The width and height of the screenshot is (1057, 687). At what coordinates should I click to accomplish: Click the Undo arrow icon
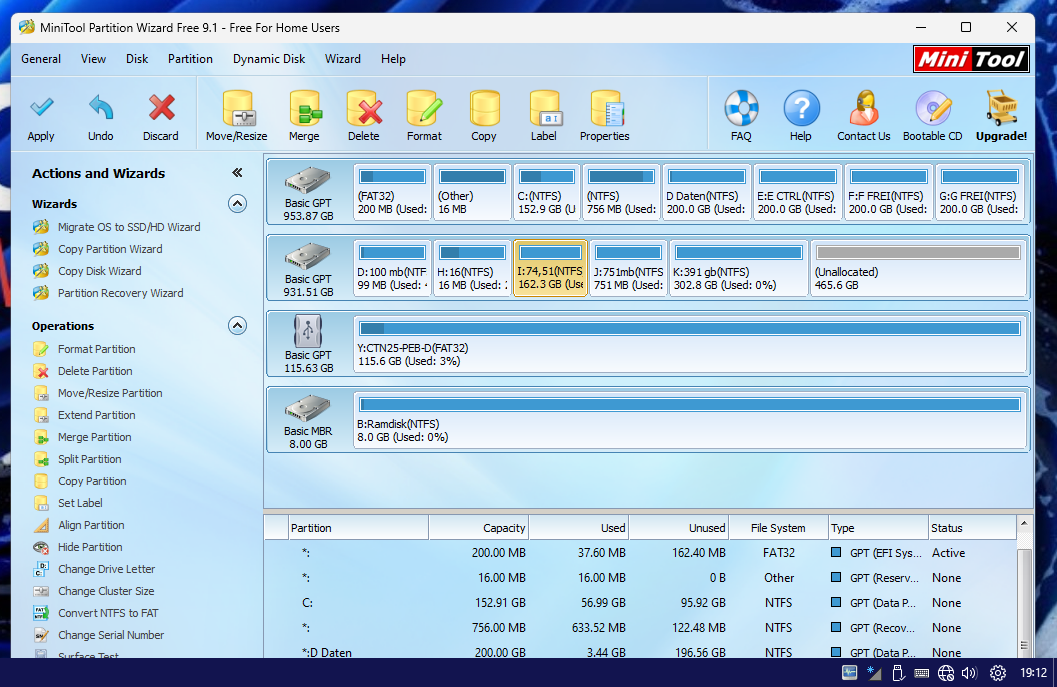(x=100, y=108)
